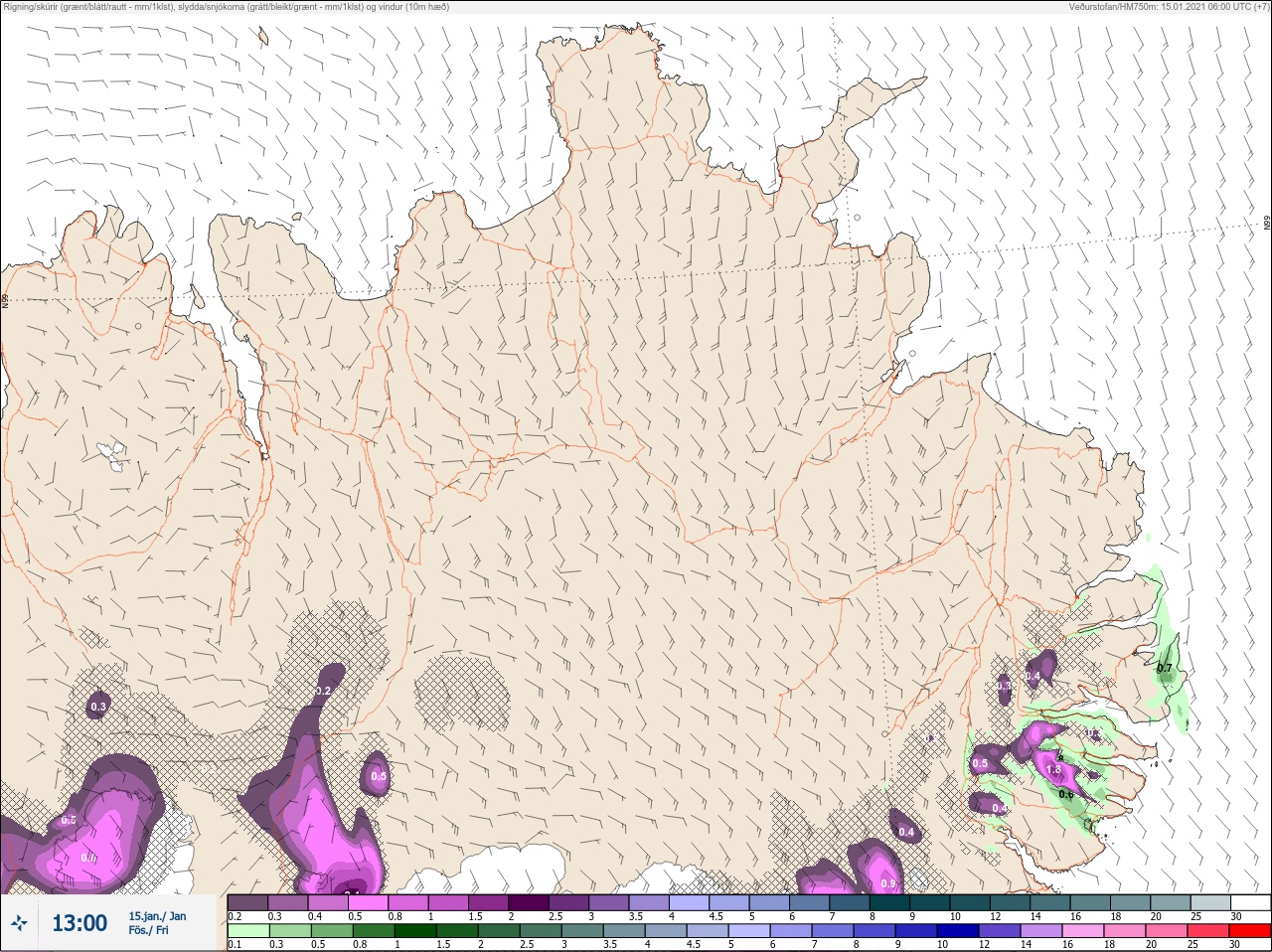
Task: Select the dark purple 0.2 snow legend swatch
Action: [247, 903]
